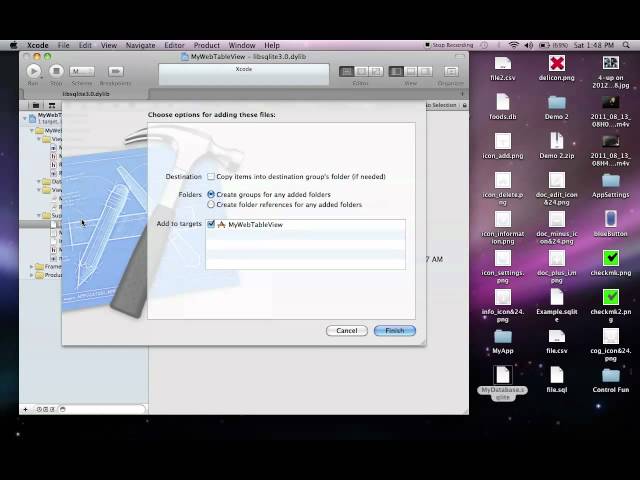
Task: Select the Demo 2 folder on desktop
Action: click(556, 107)
